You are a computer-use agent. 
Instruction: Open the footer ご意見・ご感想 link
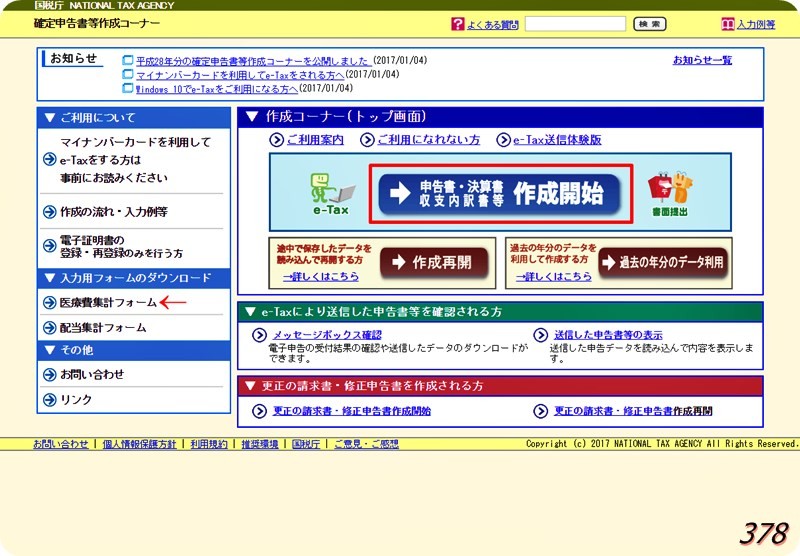tap(366, 444)
